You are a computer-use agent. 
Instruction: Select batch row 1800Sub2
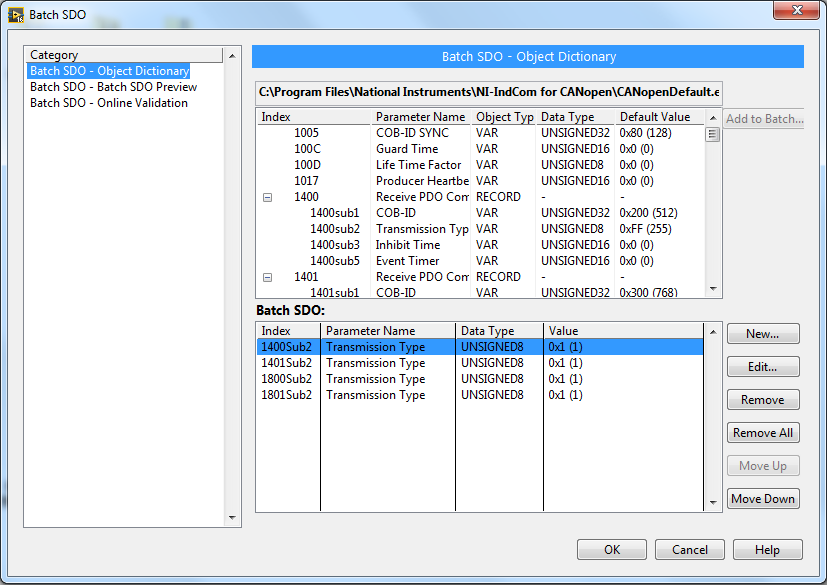(x=480, y=379)
